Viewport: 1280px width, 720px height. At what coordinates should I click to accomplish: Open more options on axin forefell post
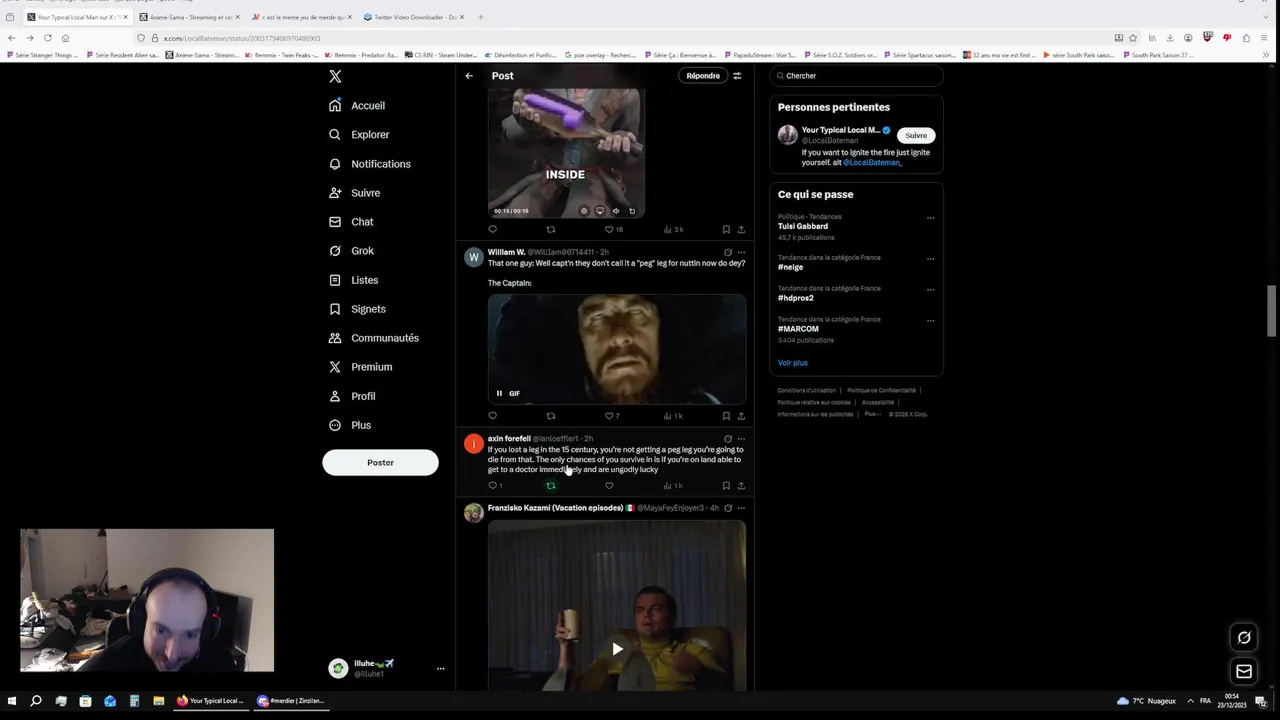[741, 439]
